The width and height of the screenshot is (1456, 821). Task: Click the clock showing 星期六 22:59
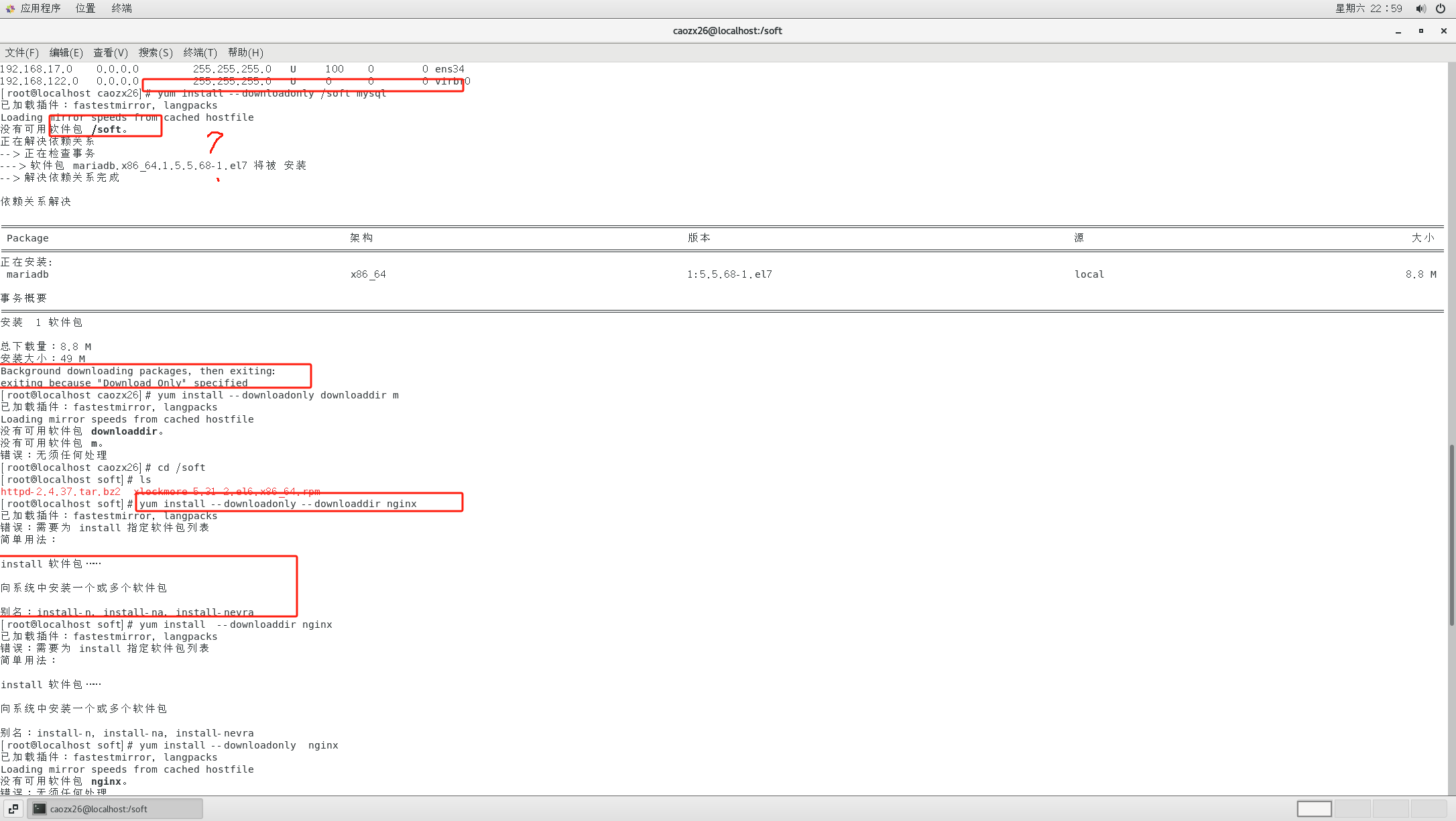click(x=1368, y=9)
